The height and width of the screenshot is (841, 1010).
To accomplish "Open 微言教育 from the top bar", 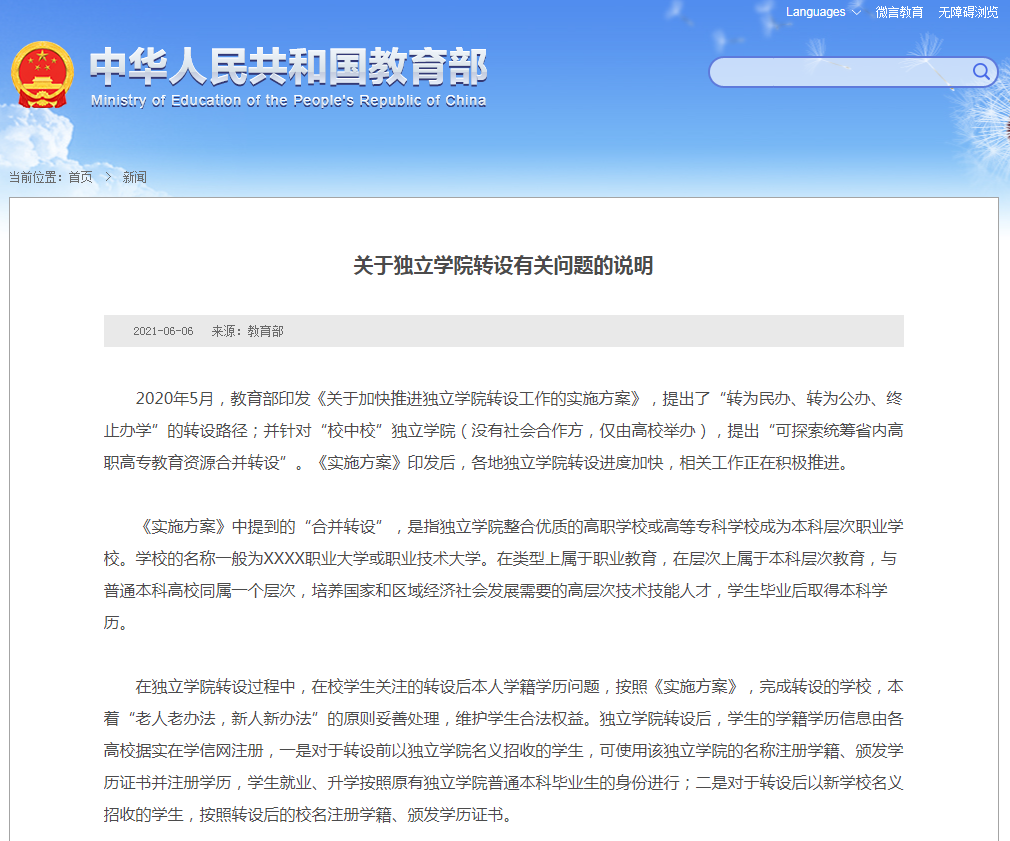I will (899, 12).
